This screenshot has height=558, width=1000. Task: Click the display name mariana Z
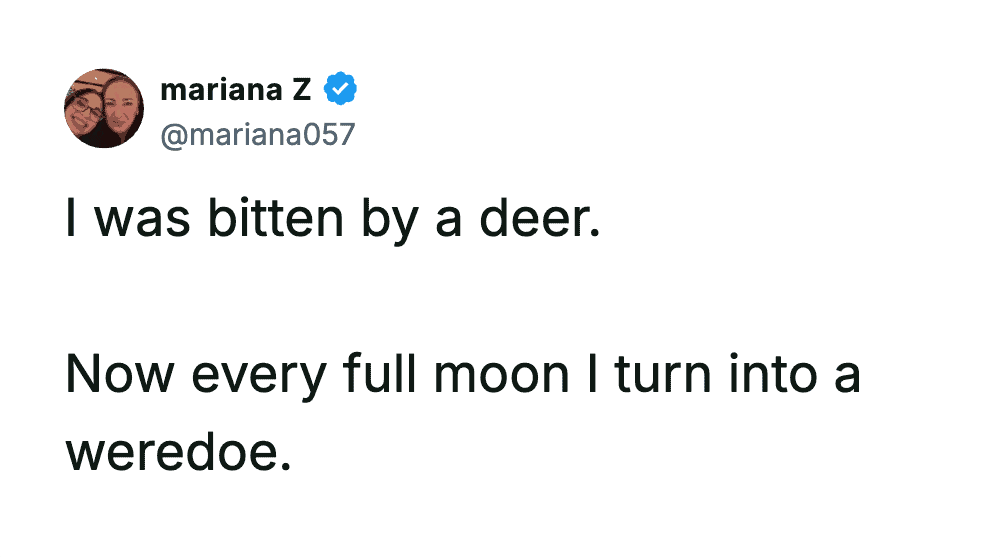click(236, 91)
